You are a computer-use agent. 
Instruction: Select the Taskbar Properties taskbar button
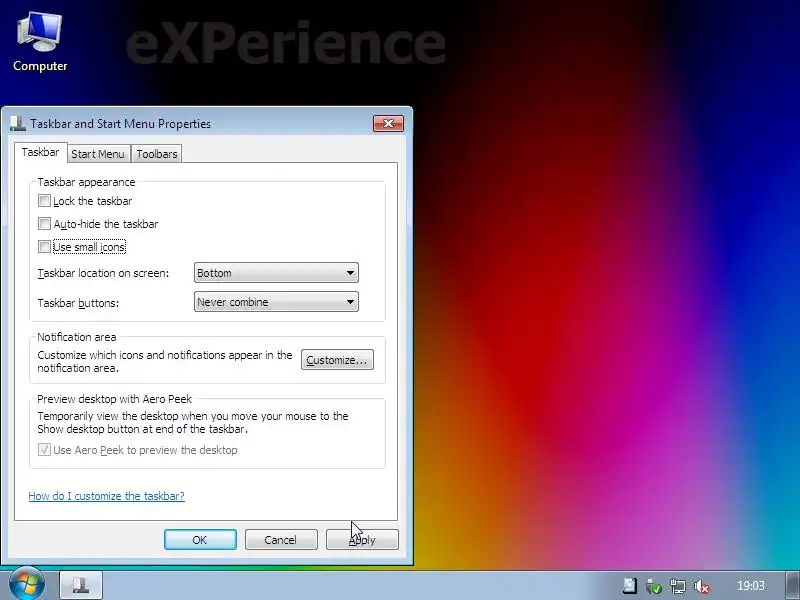[x=81, y=585]
